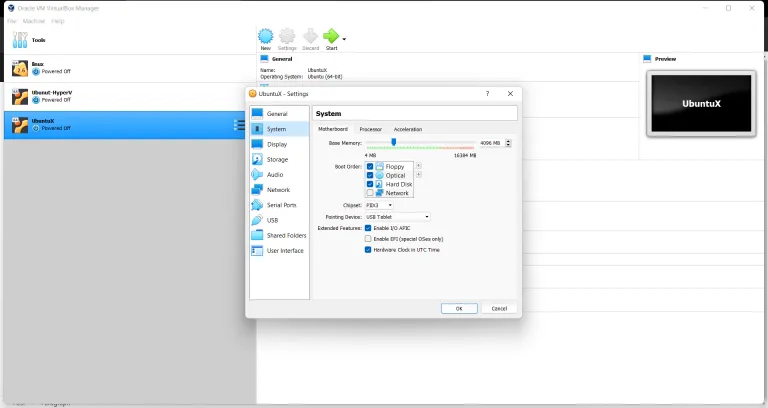Check the Network boot order checkbox

tap(370, 193)
